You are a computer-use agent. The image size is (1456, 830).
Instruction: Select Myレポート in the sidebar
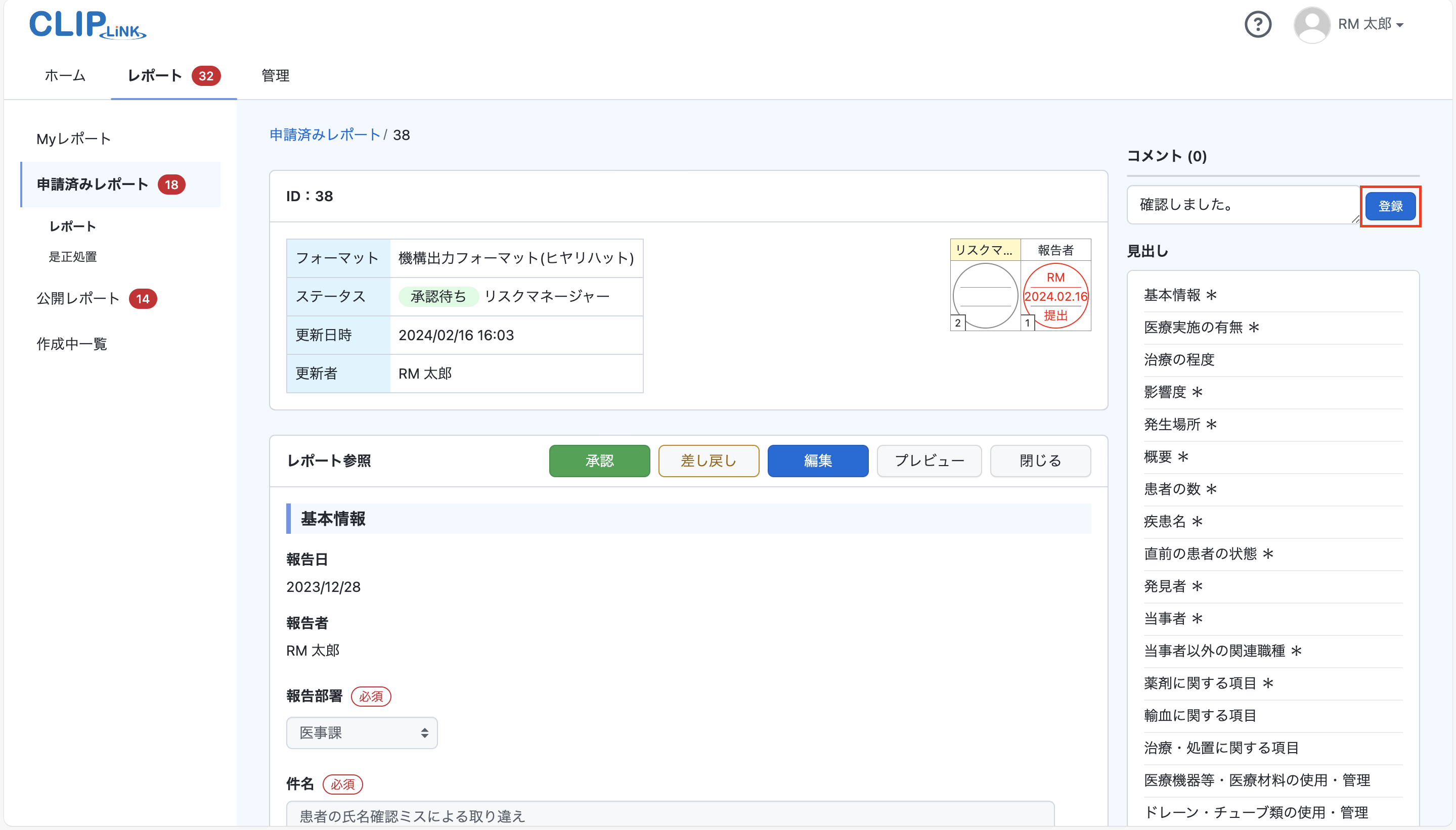tap(73, 139)
